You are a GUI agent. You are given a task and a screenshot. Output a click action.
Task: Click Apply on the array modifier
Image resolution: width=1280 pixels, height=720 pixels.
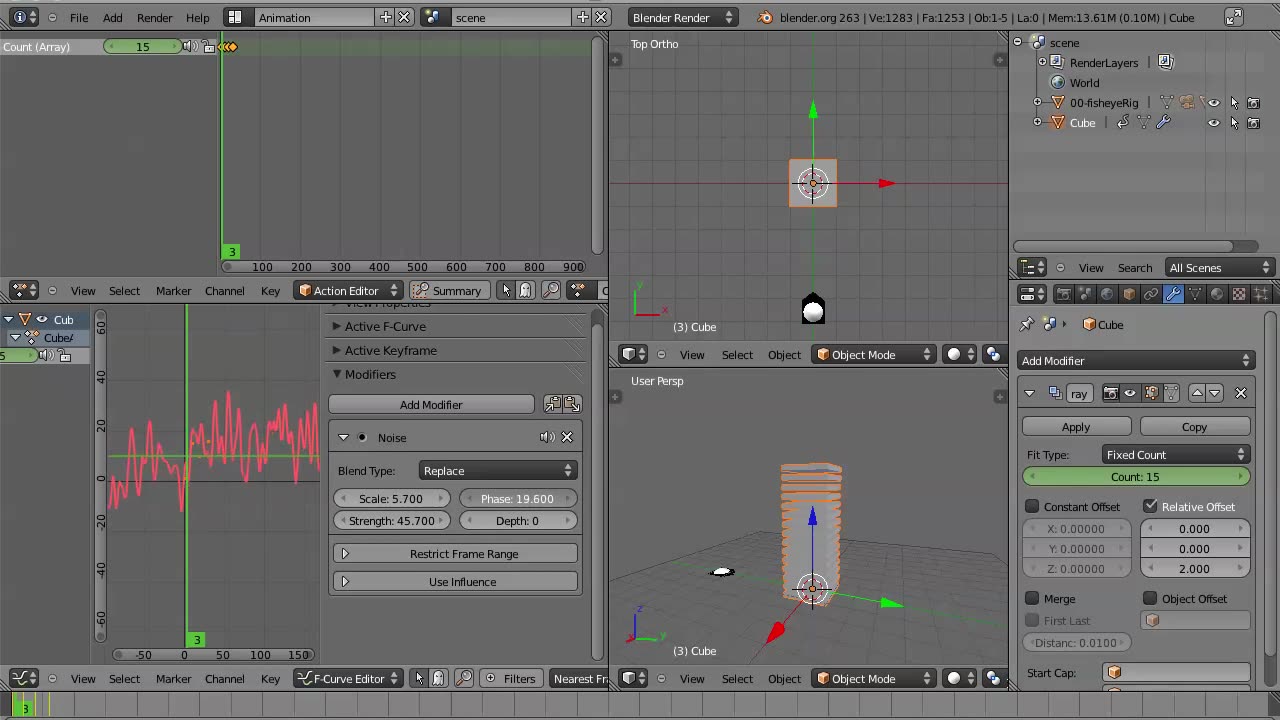tap(1076, 426)
